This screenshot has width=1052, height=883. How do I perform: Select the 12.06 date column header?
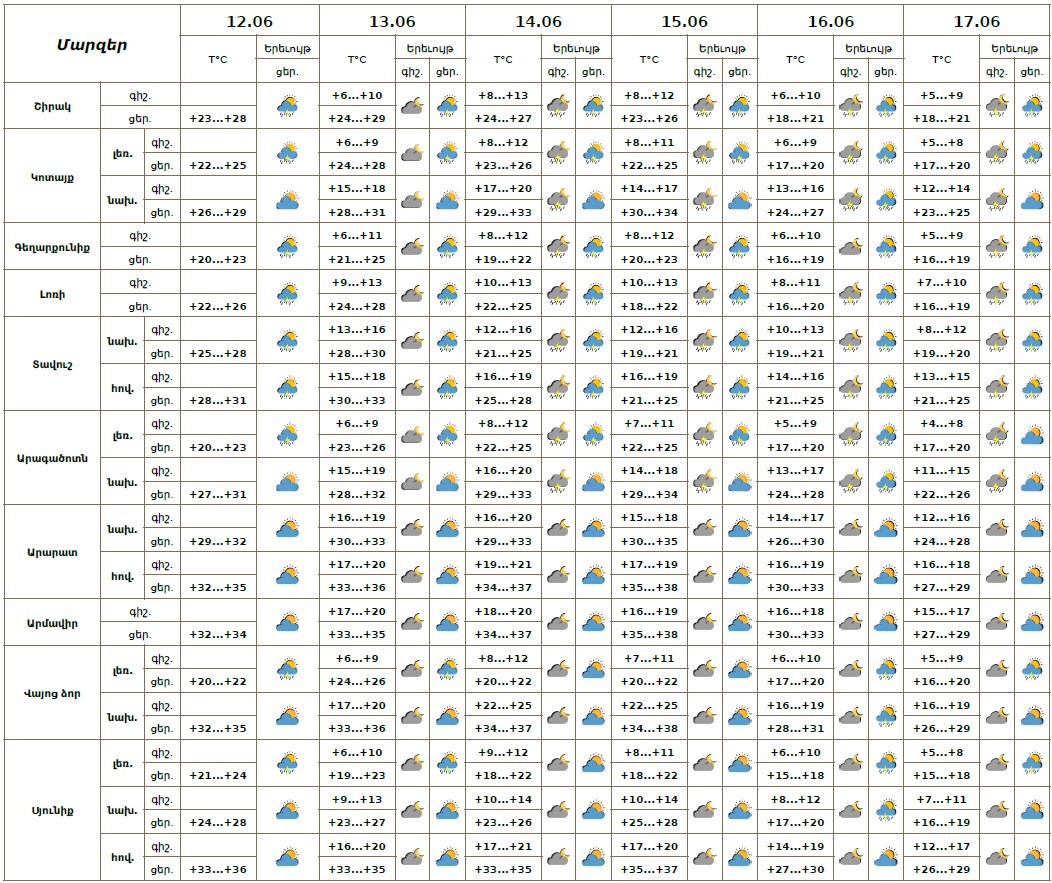point(249,21)
